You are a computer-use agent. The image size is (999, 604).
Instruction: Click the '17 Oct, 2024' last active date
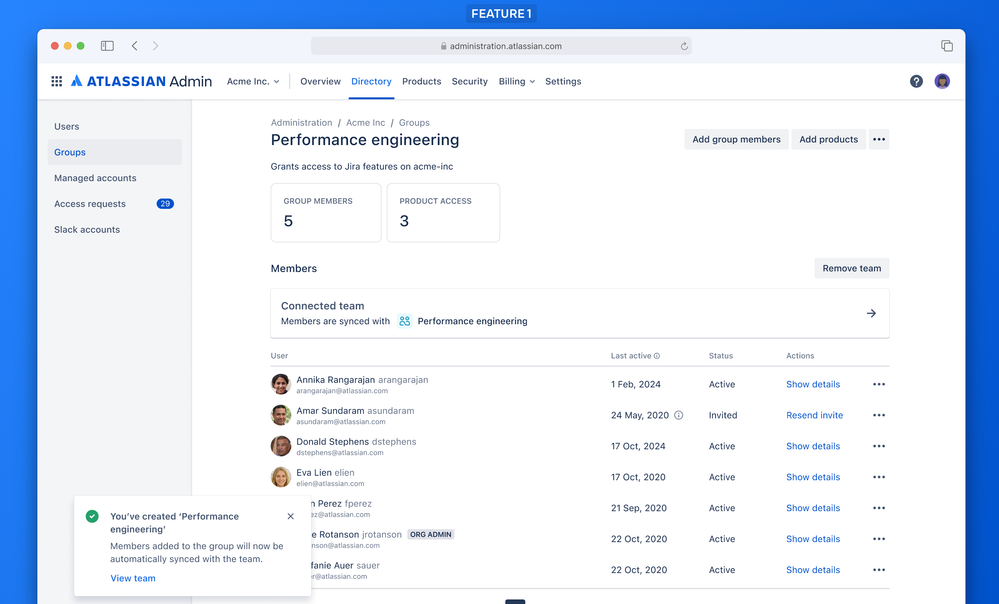pyautogui.click(x=638, y=446)
